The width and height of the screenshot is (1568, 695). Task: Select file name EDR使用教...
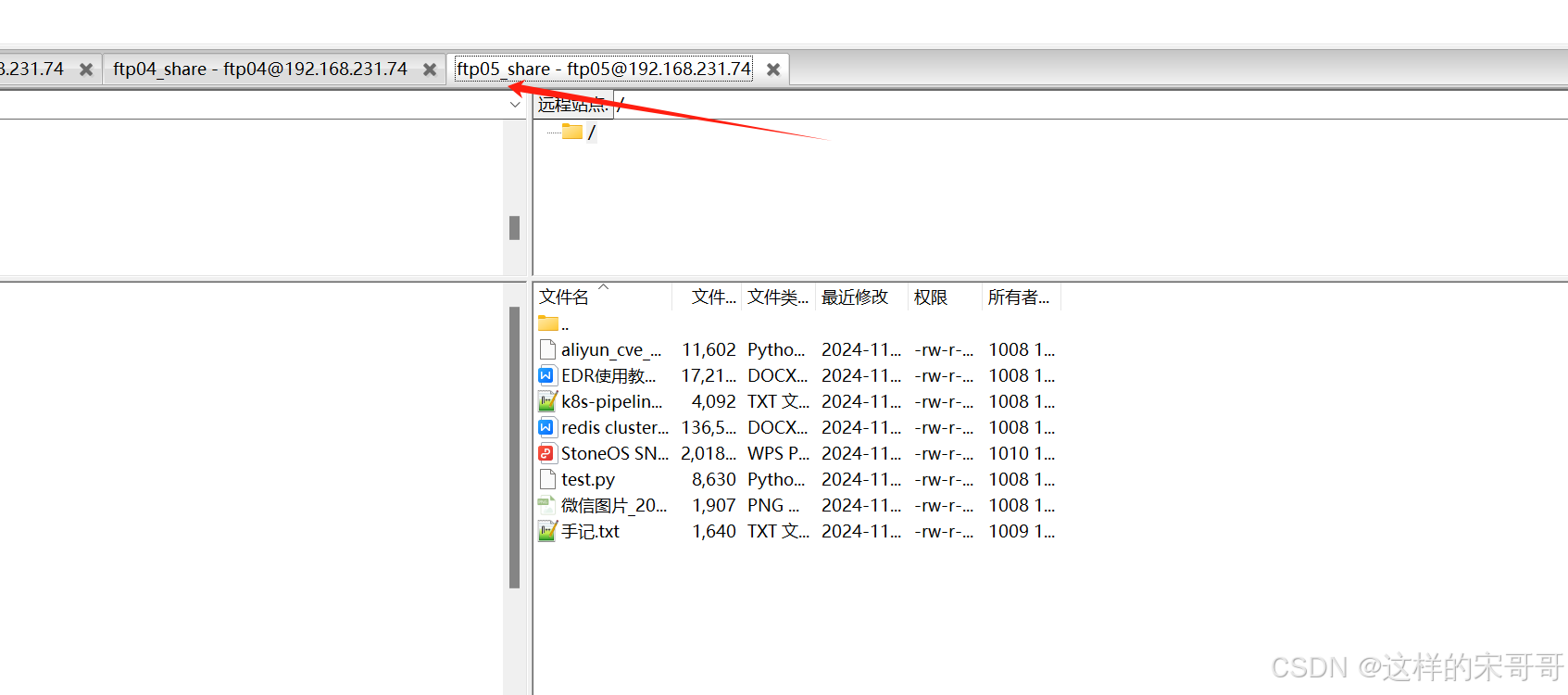[x=608, y=376]
